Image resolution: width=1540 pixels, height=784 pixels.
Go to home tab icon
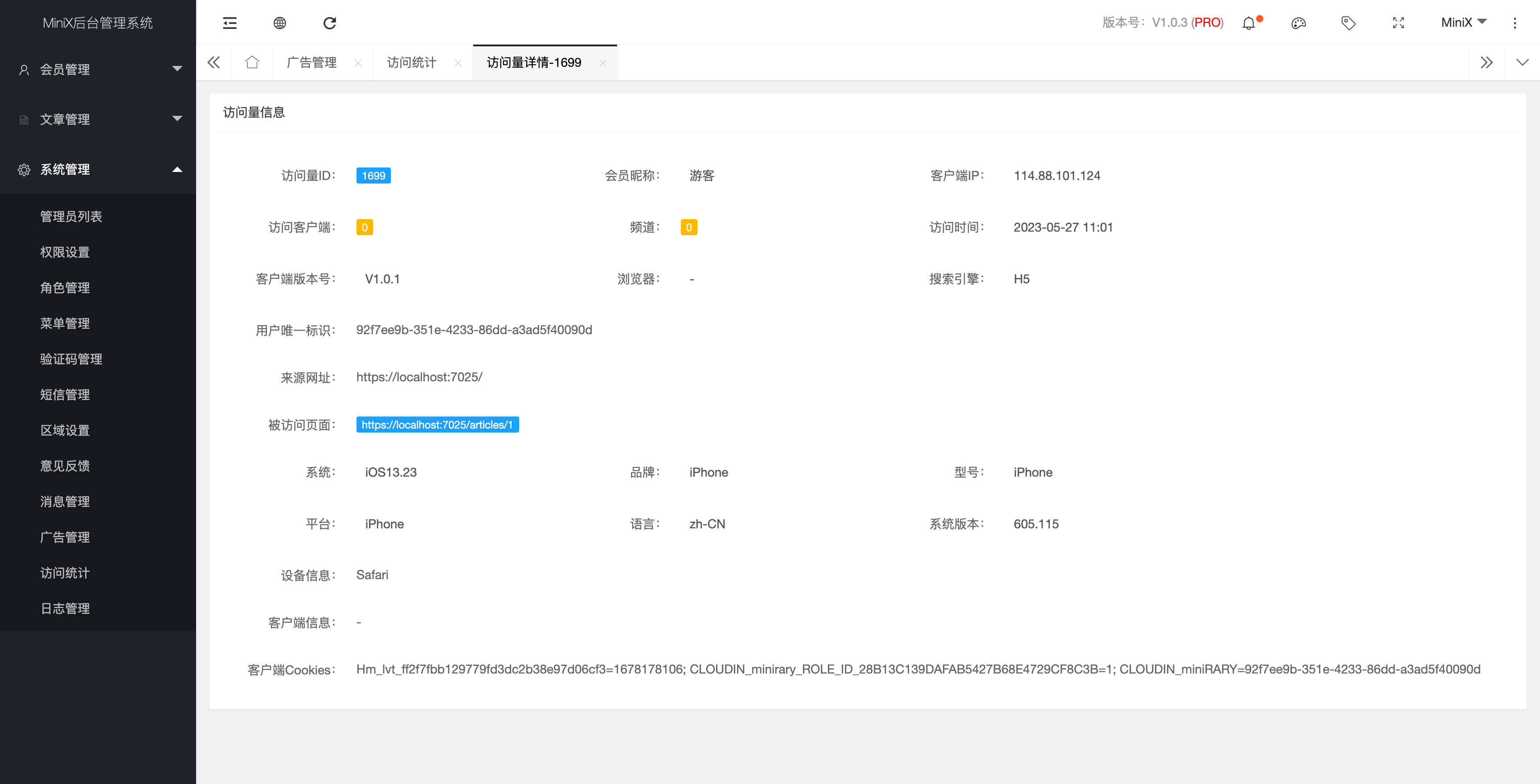(x=252, y=62)
